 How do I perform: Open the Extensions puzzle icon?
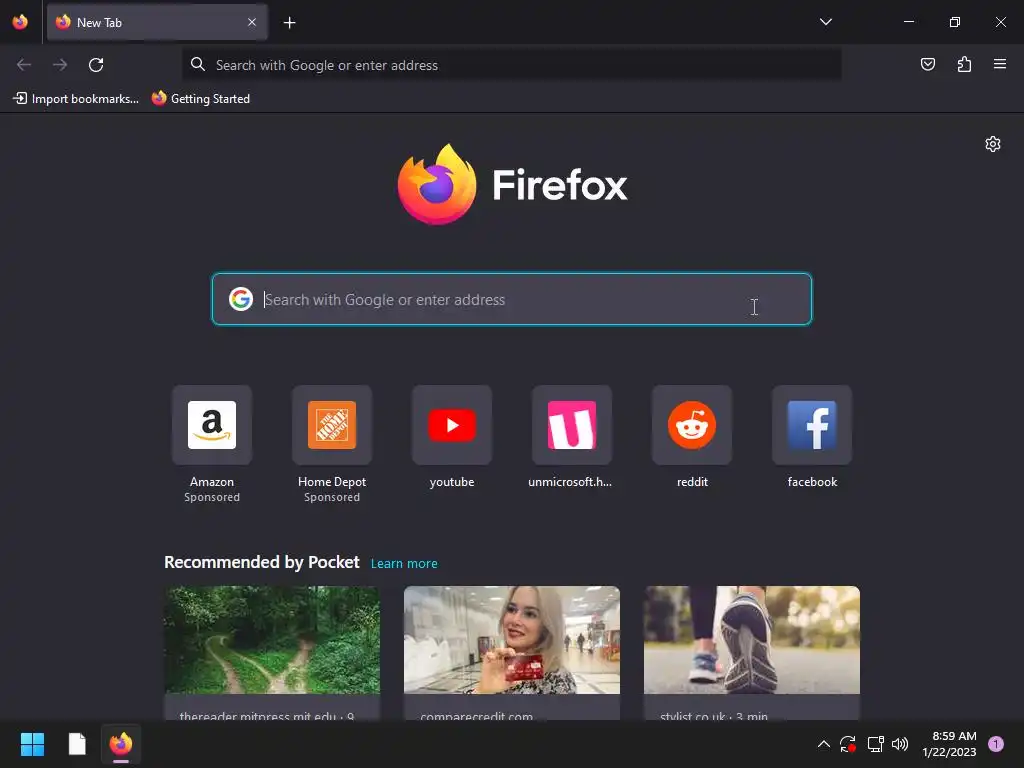[964, 64]
